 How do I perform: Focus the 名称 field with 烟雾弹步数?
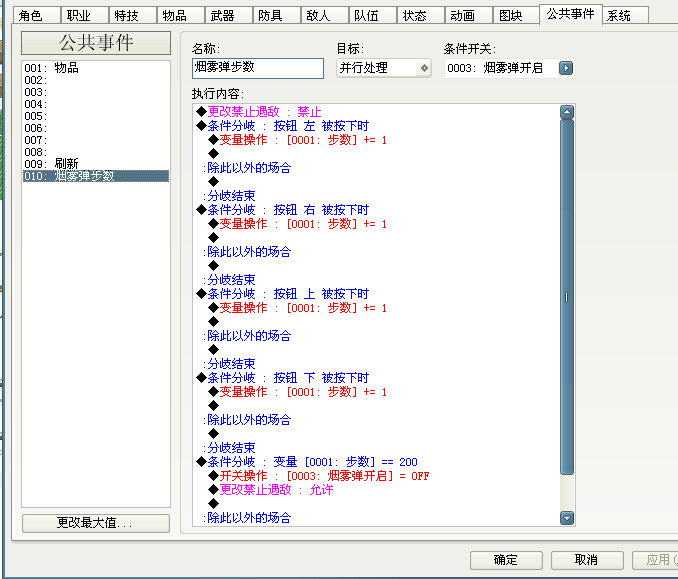point(258,68)
